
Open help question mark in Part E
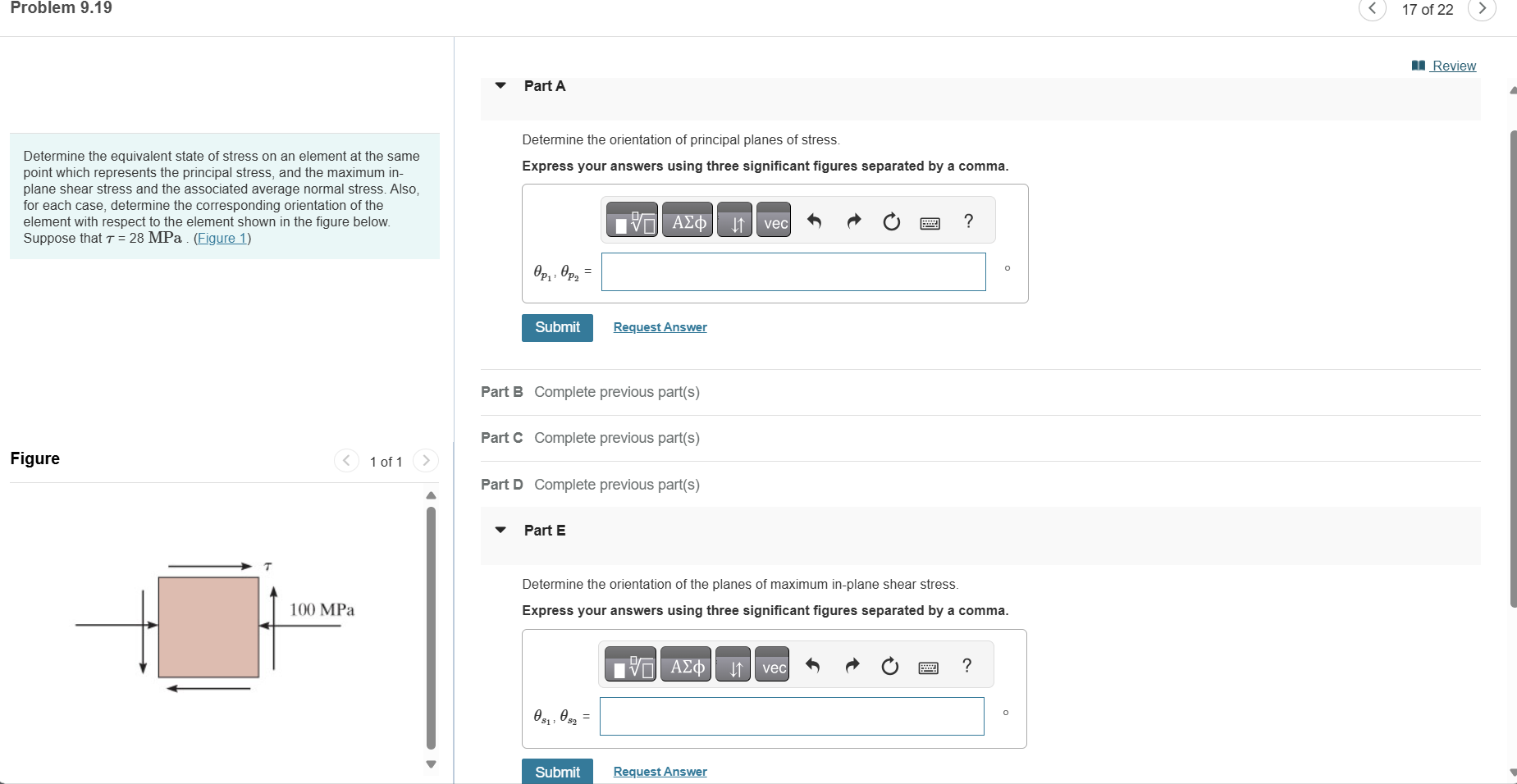click(x=966, y=666)
